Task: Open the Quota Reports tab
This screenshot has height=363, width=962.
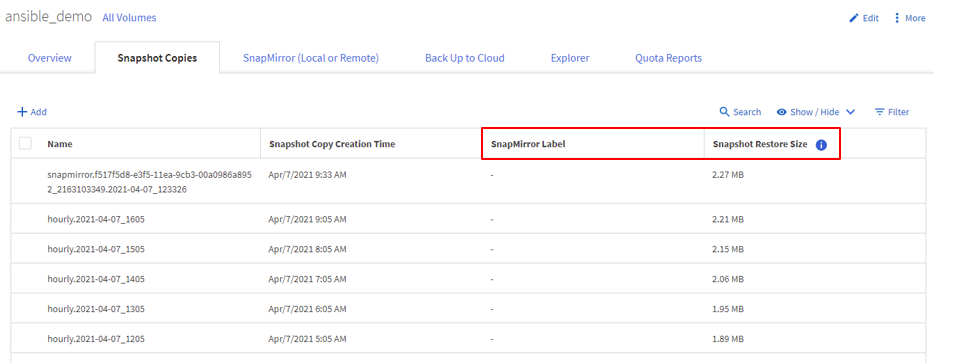Action: [x=668, y=58]
